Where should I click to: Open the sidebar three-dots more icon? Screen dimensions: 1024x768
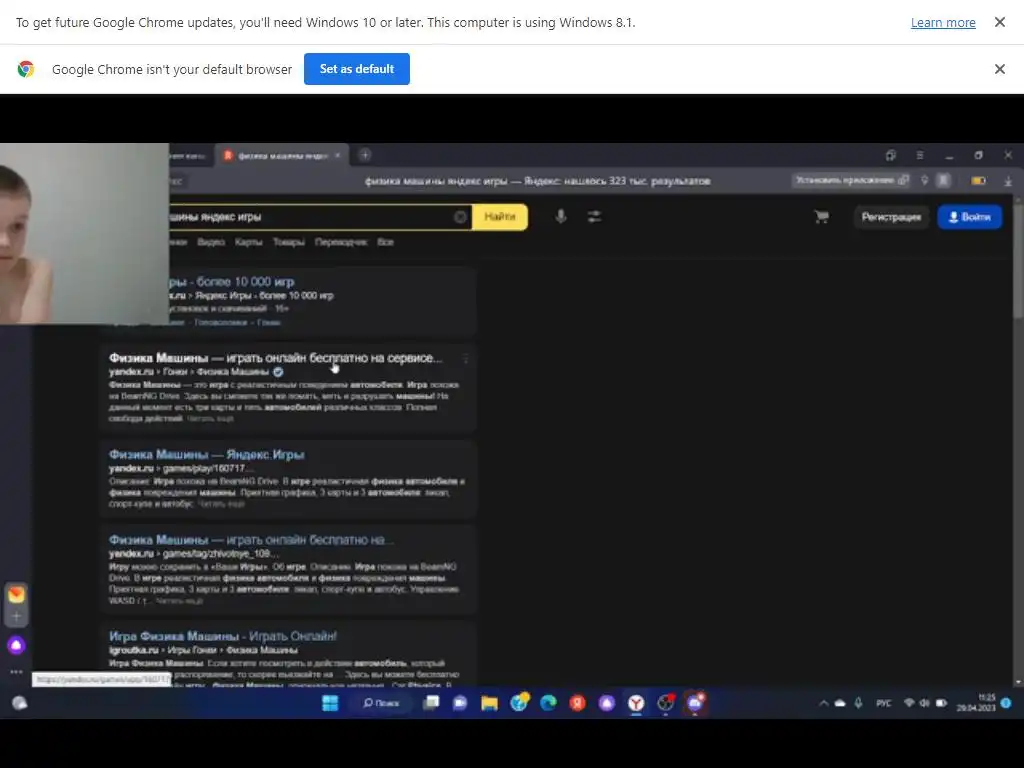[16, 671]
